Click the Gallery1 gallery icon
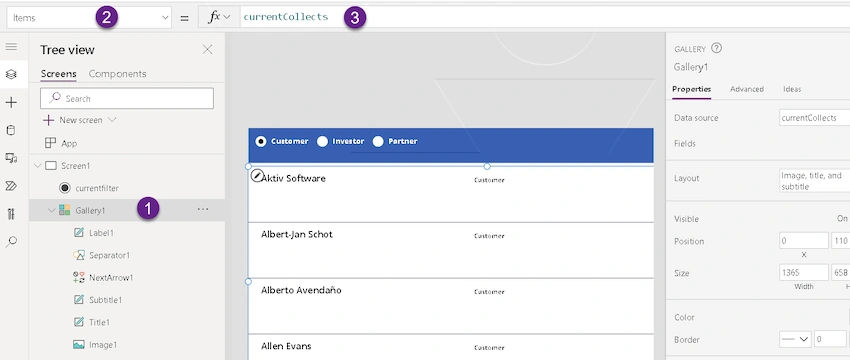850x360 pixels. pyautogui.click(x=65, y=210)
